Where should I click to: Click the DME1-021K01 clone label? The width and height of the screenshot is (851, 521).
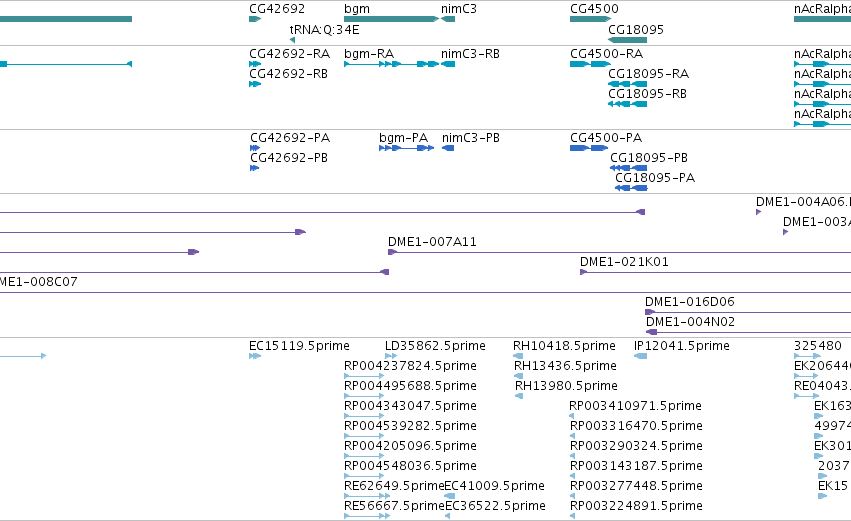point(624,262)
